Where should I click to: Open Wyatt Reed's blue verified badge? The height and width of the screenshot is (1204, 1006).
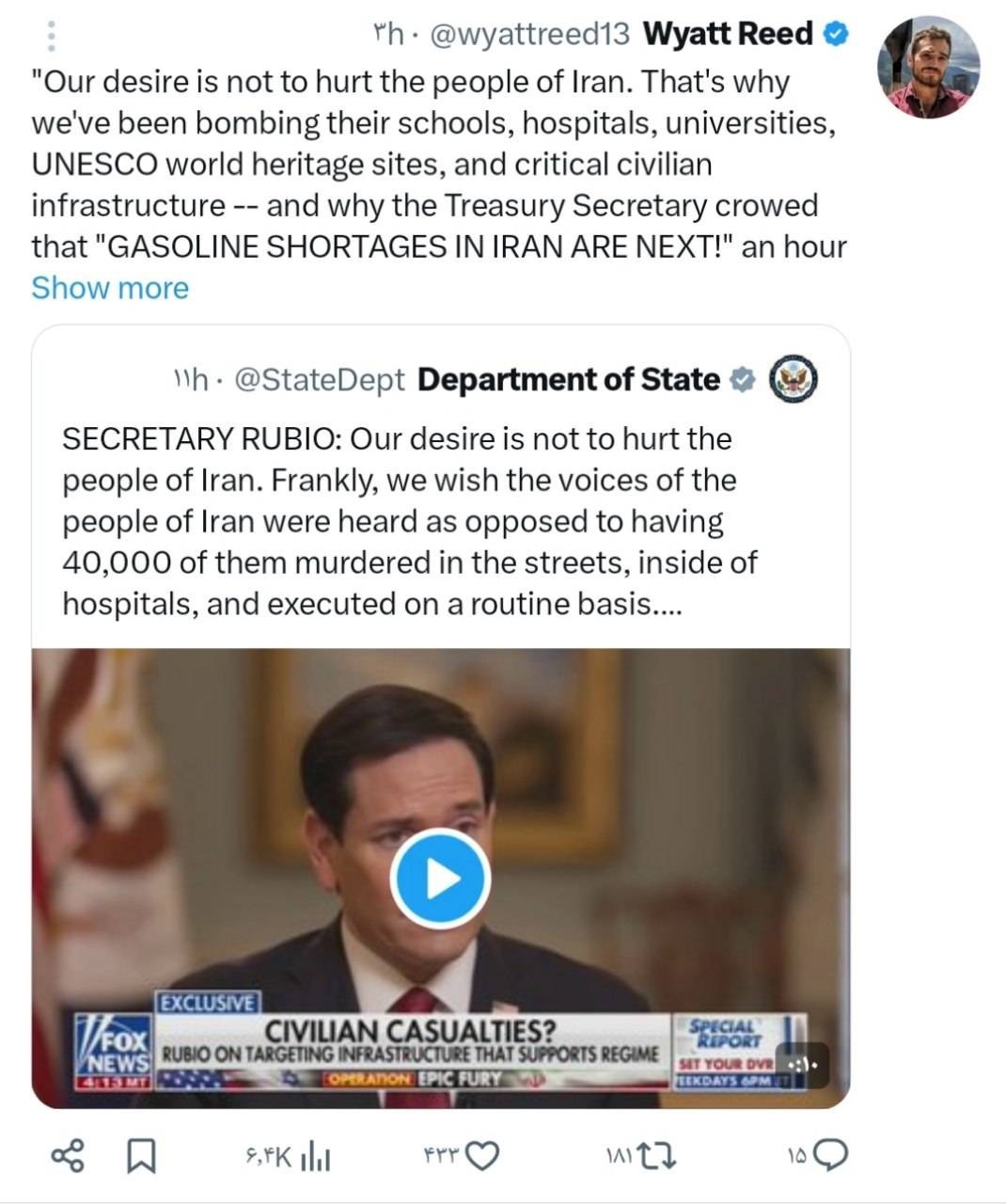point(836,35)
